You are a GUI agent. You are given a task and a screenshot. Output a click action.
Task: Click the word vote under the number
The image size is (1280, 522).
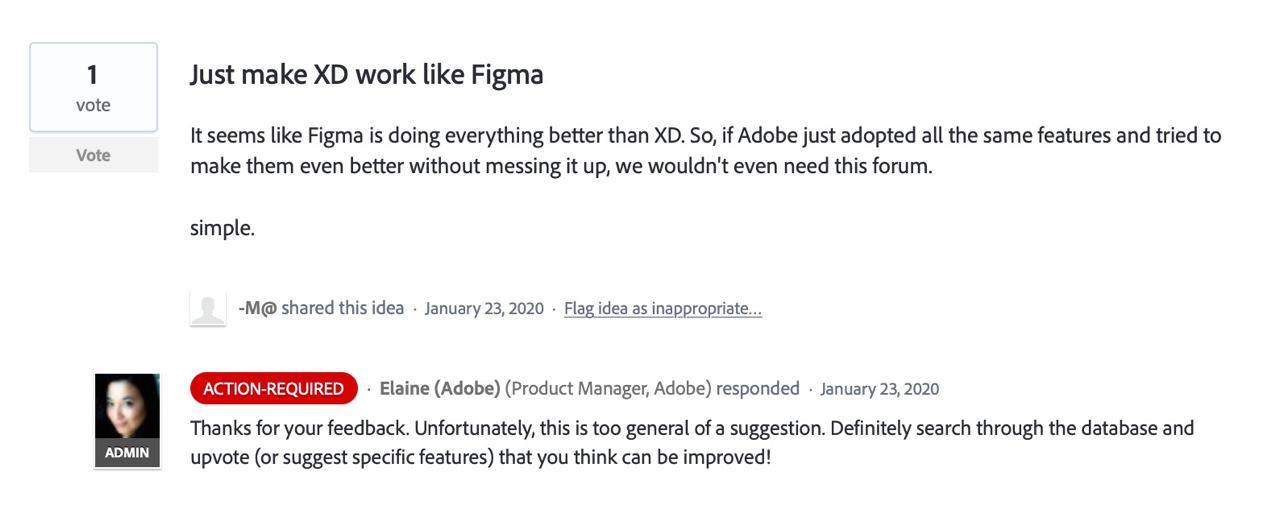(x=93, y=105)
